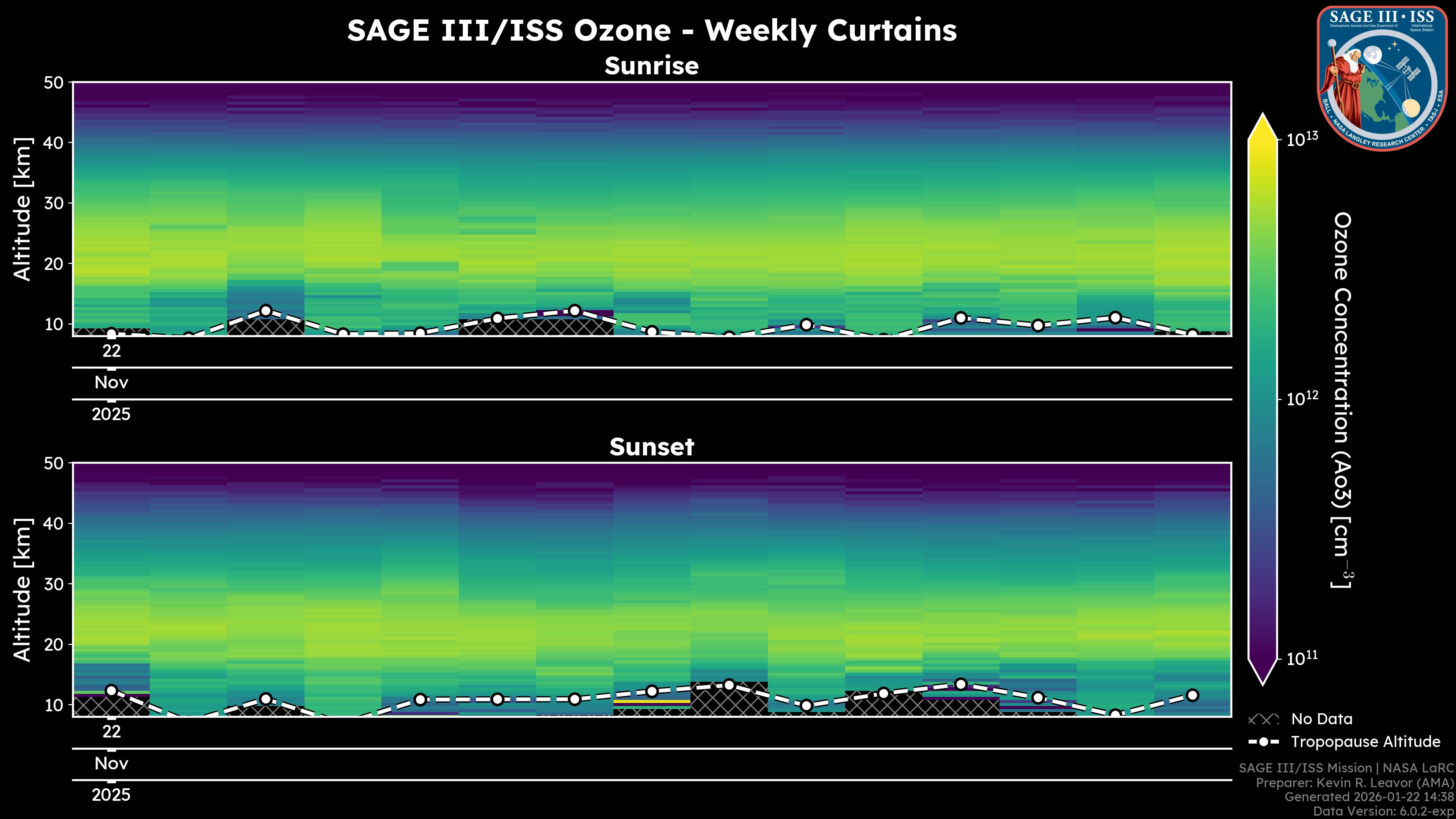Screen dimensions: 1456x819
Task: Click first tropopause marker in Sunset plot
Action: (x=111, y=690)
